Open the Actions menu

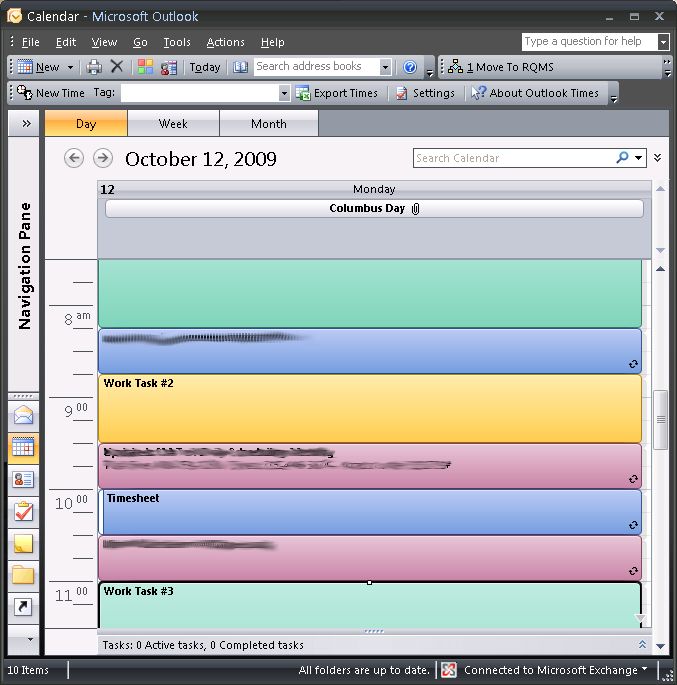click(225, 42)
